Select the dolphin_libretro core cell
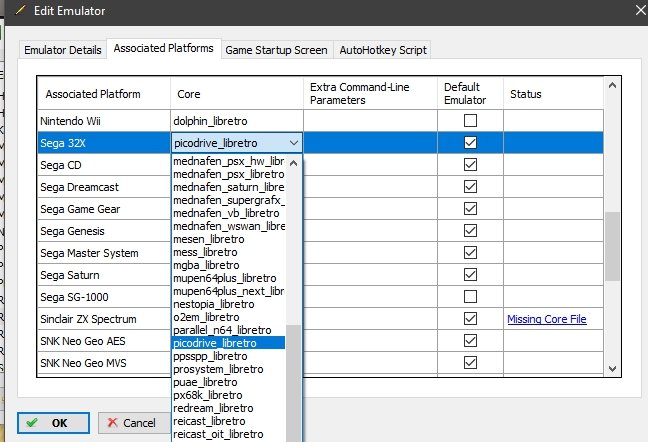 pos(237,121)
